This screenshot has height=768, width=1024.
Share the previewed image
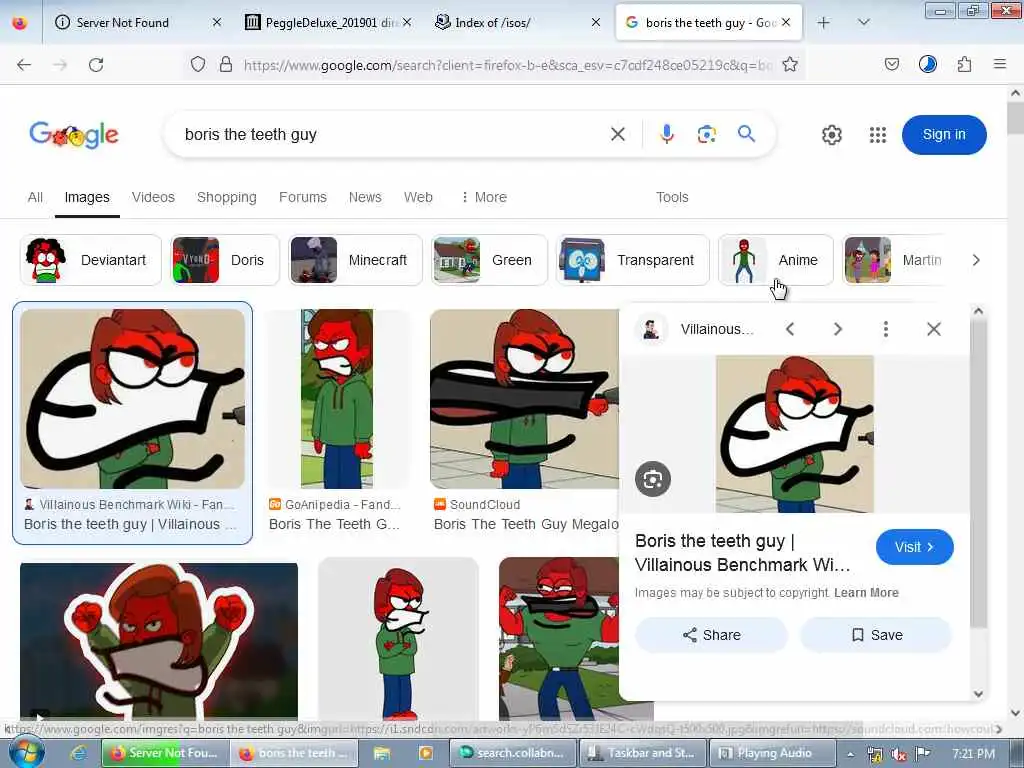711,635
